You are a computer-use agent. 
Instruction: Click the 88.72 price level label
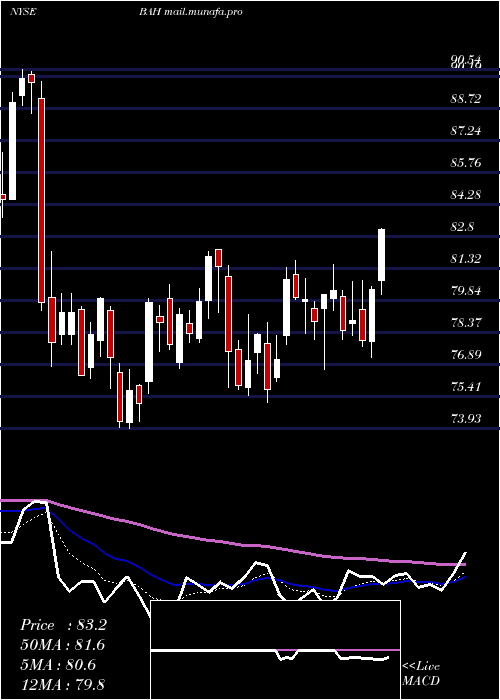coord(466,99)
